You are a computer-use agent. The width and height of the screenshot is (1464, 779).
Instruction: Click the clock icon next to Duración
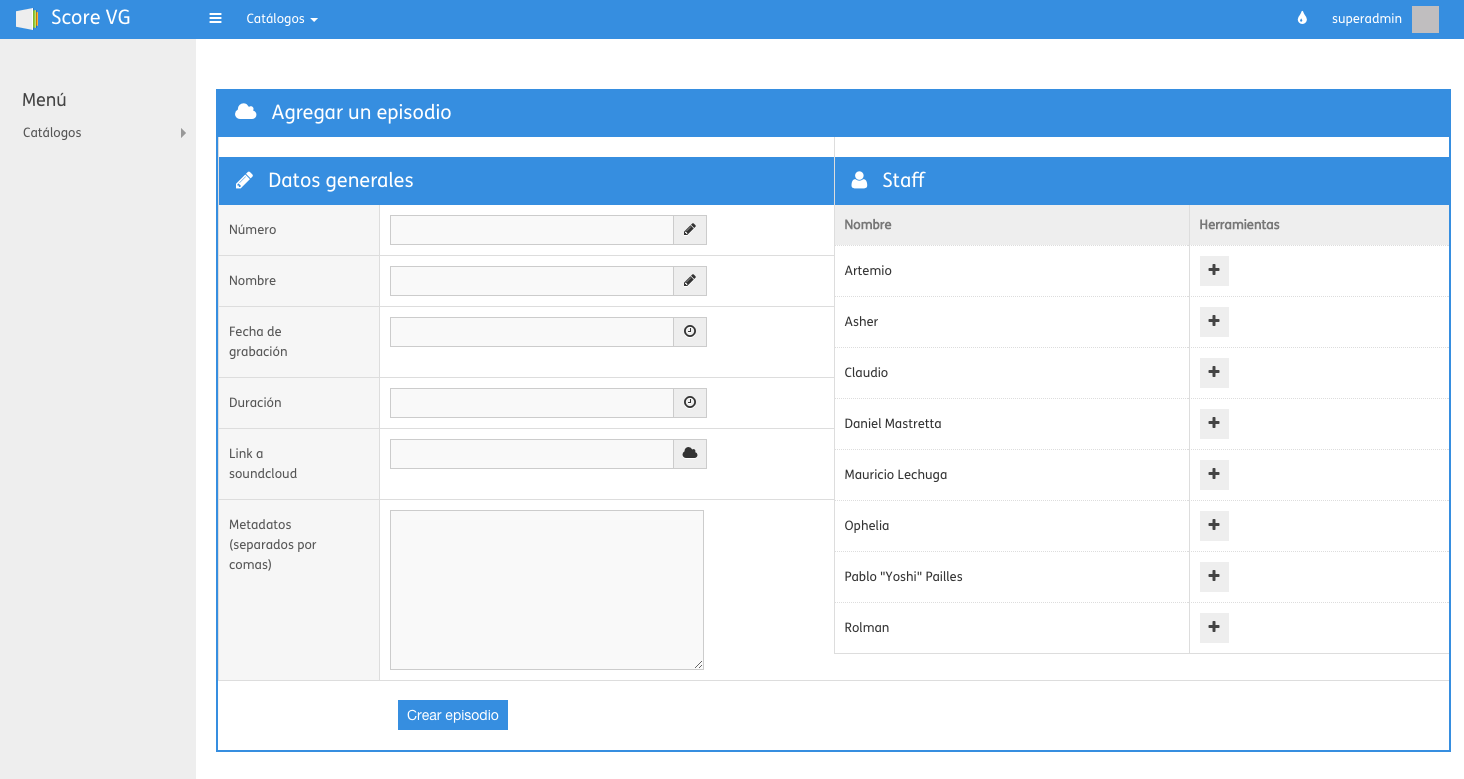pyautogui.click(x=689, y=403)
